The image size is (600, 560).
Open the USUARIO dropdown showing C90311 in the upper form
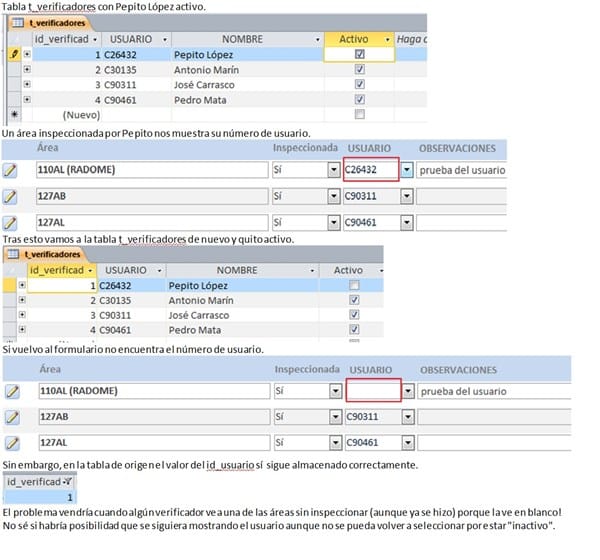(x=407, y=196)
